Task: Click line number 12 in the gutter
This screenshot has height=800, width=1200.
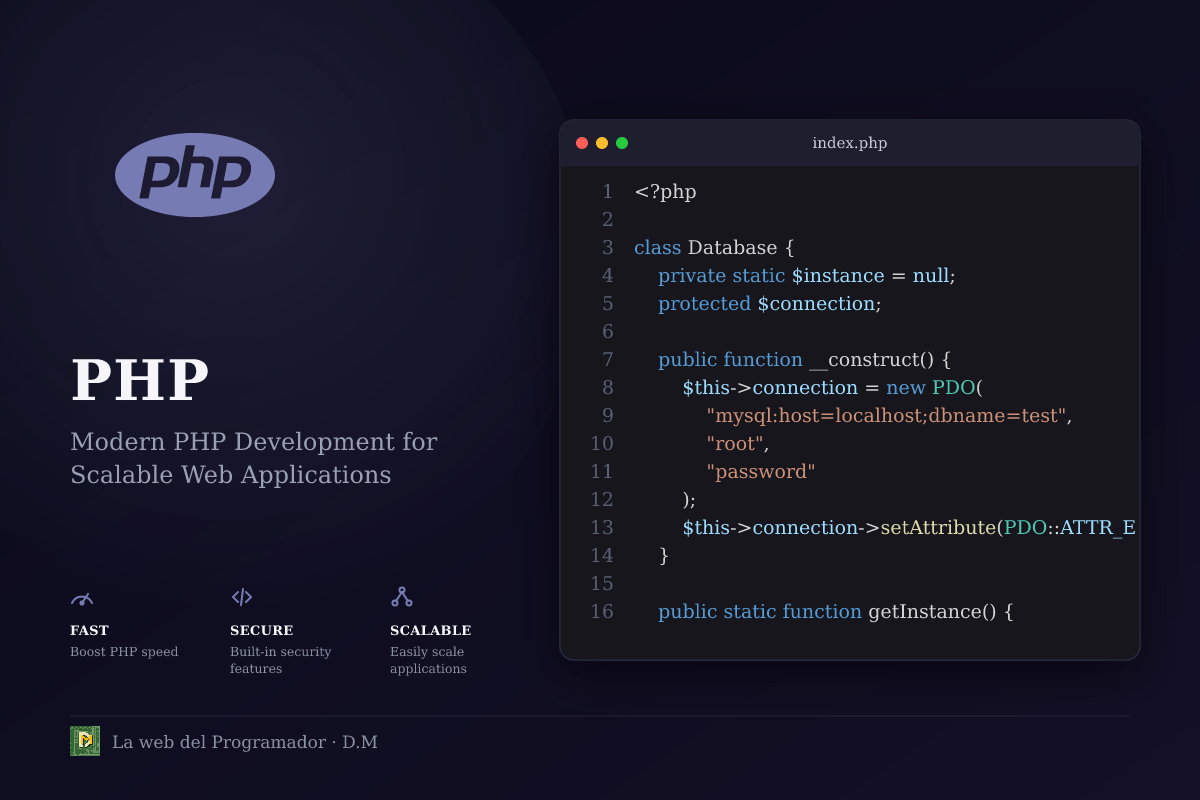Action: (602, 500)
